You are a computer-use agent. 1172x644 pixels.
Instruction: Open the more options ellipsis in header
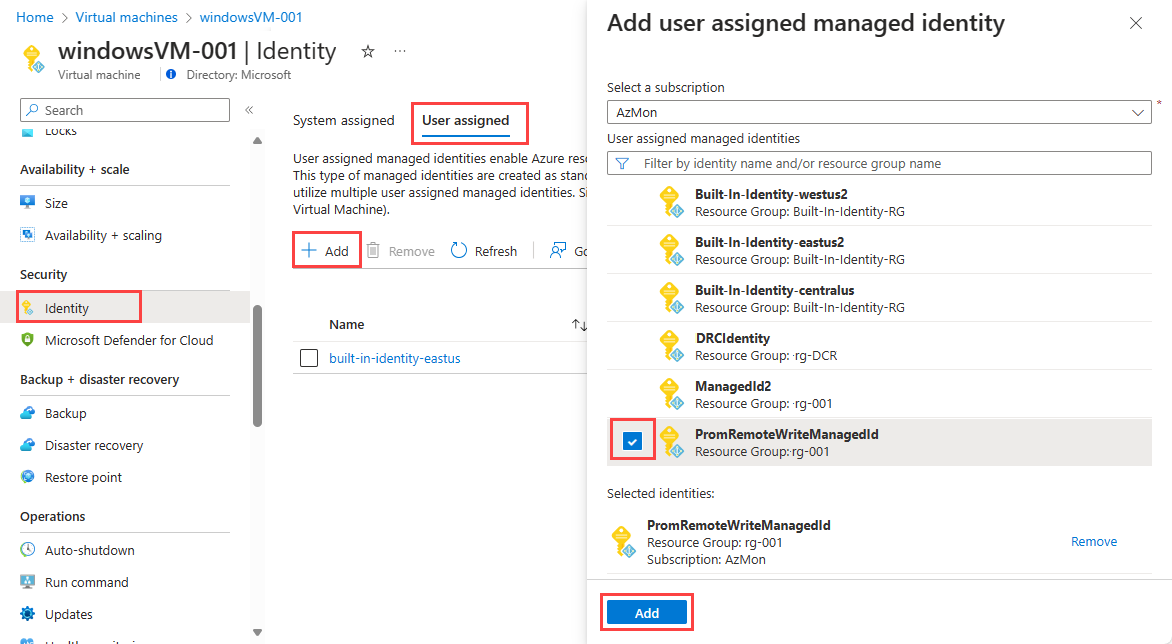(x=400, y=51)
